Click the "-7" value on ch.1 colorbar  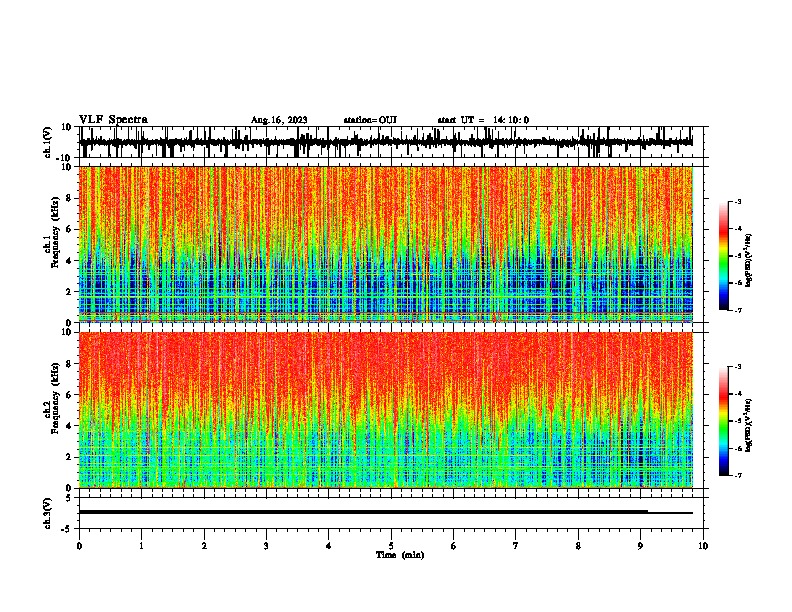[x=737, y=310]
